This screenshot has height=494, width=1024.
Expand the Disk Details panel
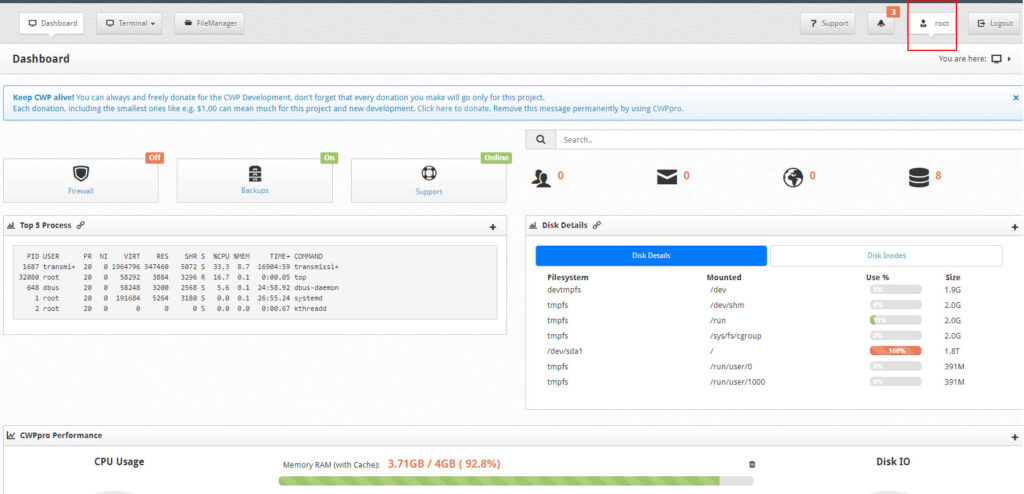tap(1015, 227)
